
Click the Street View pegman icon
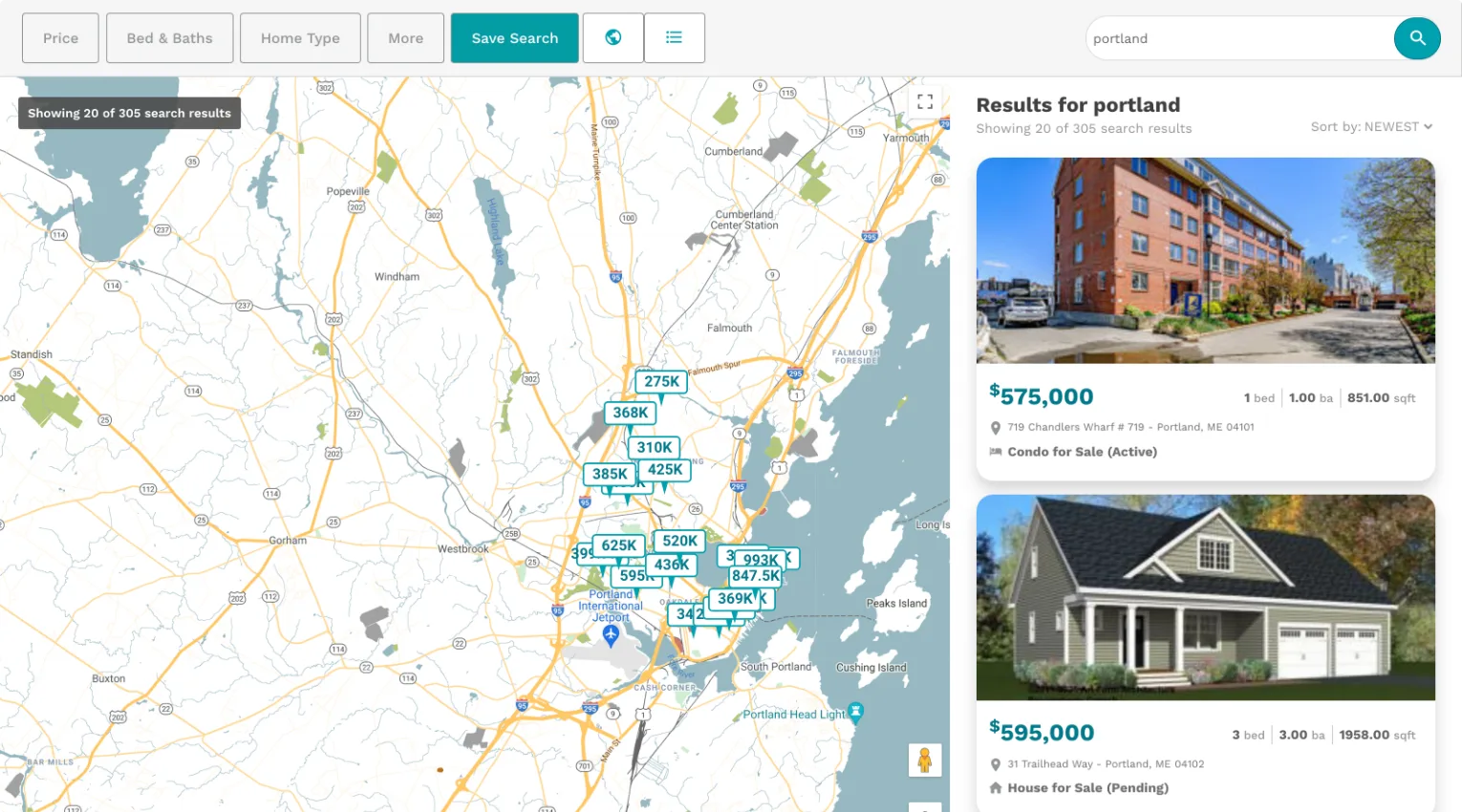[x=924, y=760]
